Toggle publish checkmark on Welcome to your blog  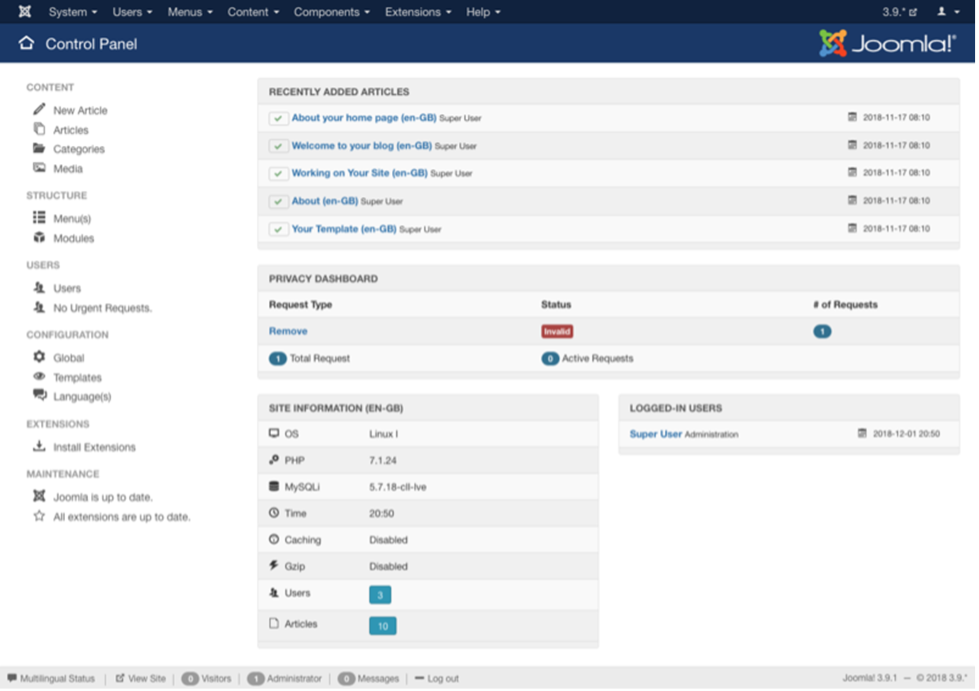click(x=279, y=144)
